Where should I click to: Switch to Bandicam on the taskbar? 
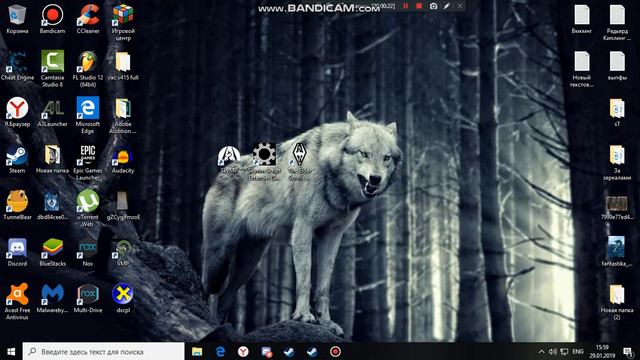[335, 351]
